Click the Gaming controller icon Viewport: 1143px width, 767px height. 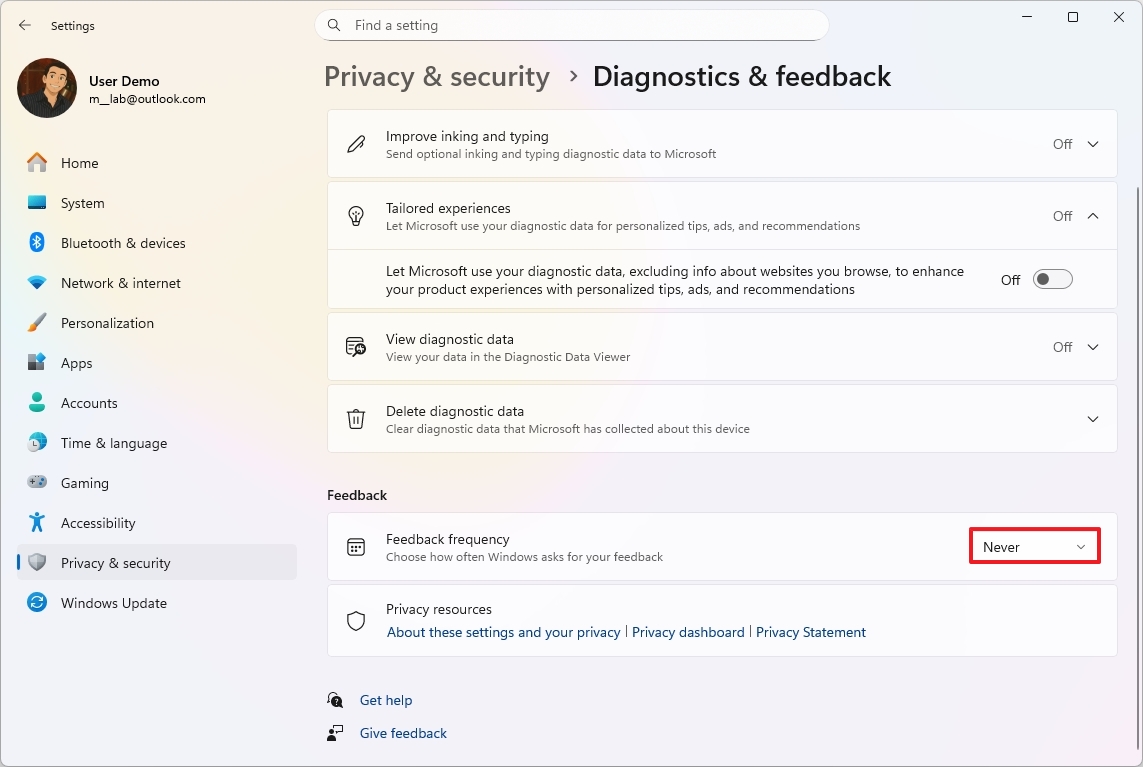point(38,482)
